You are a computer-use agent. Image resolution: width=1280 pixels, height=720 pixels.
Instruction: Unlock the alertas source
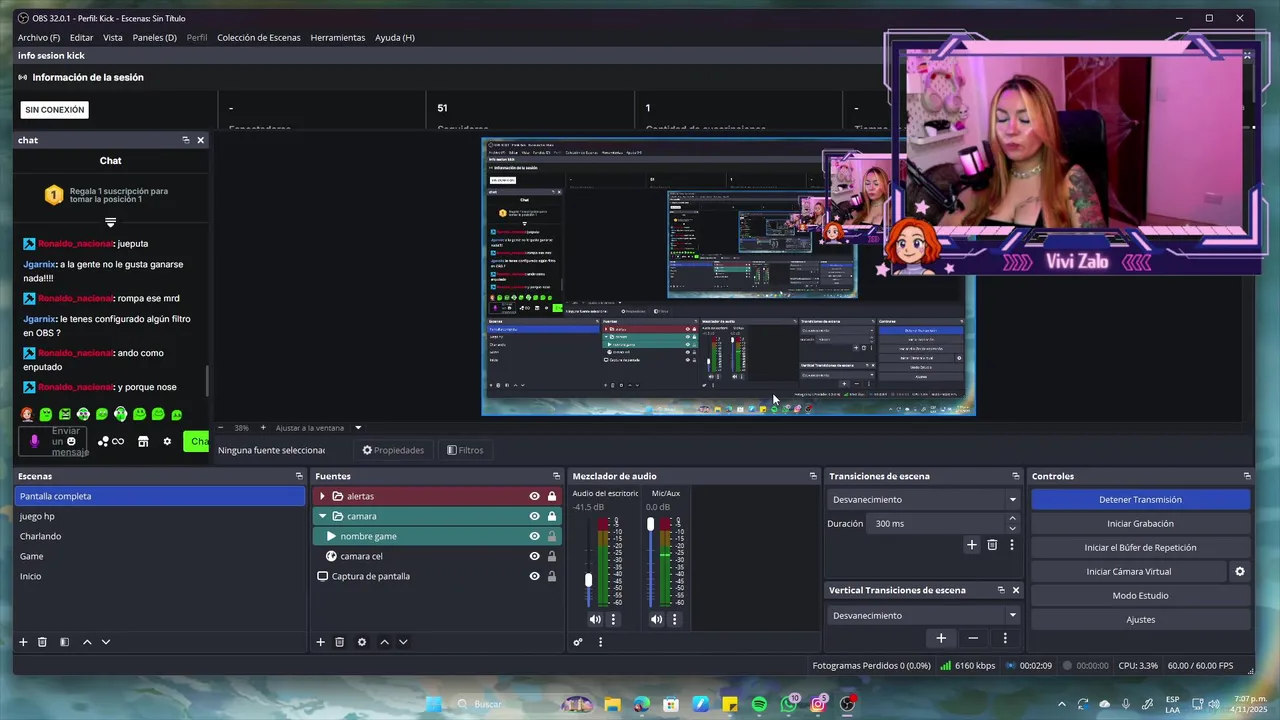click(551, 496)
